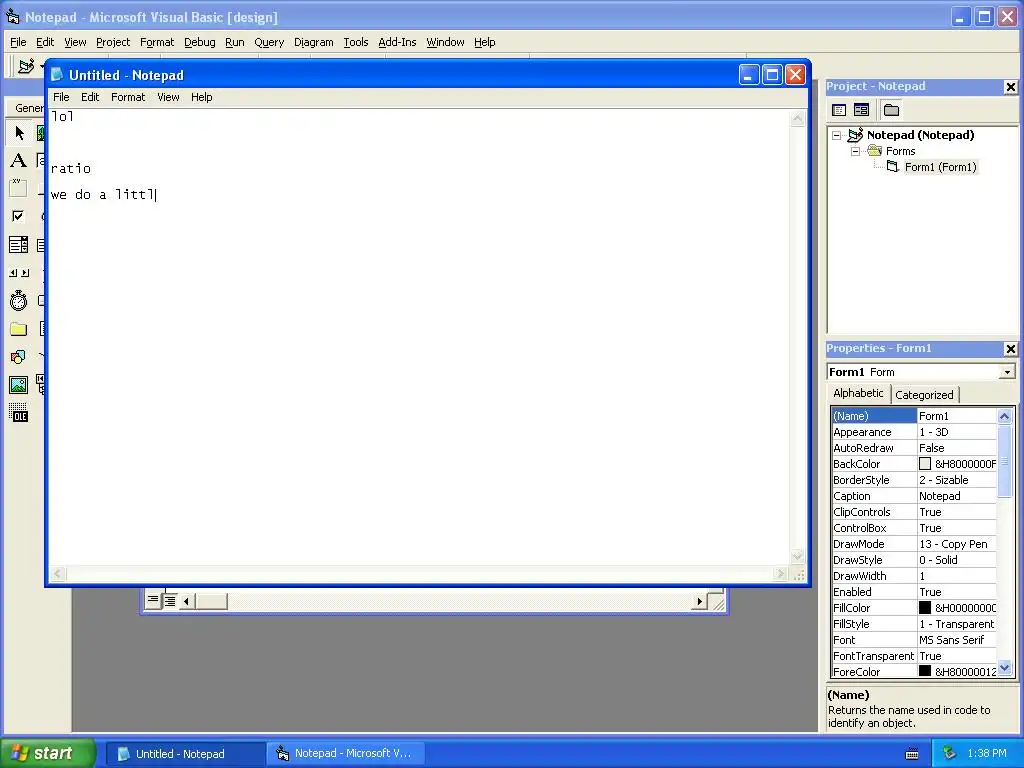Select Form1 (Form1) in project tree
The width and height of the screenshot is (1024, 768).
pyautogui.click(x=940, y=167)
